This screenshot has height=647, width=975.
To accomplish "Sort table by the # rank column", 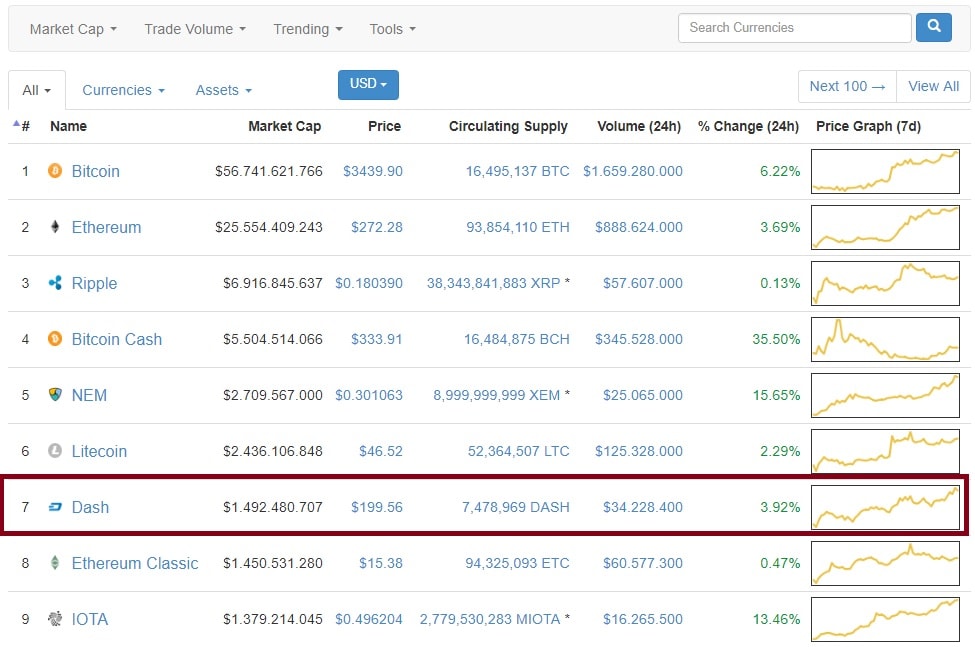I will pyautogui.click(x=24, y=126).
